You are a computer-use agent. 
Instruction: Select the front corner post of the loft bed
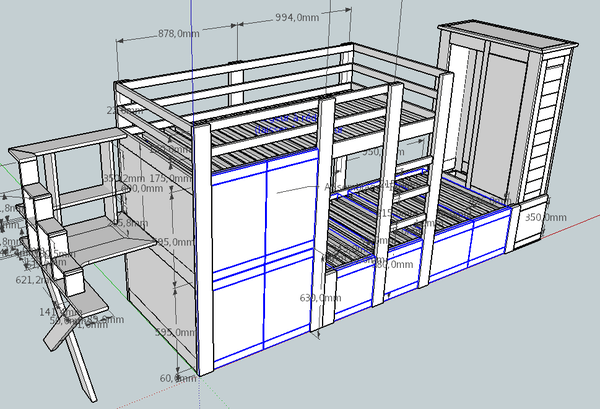204,250
